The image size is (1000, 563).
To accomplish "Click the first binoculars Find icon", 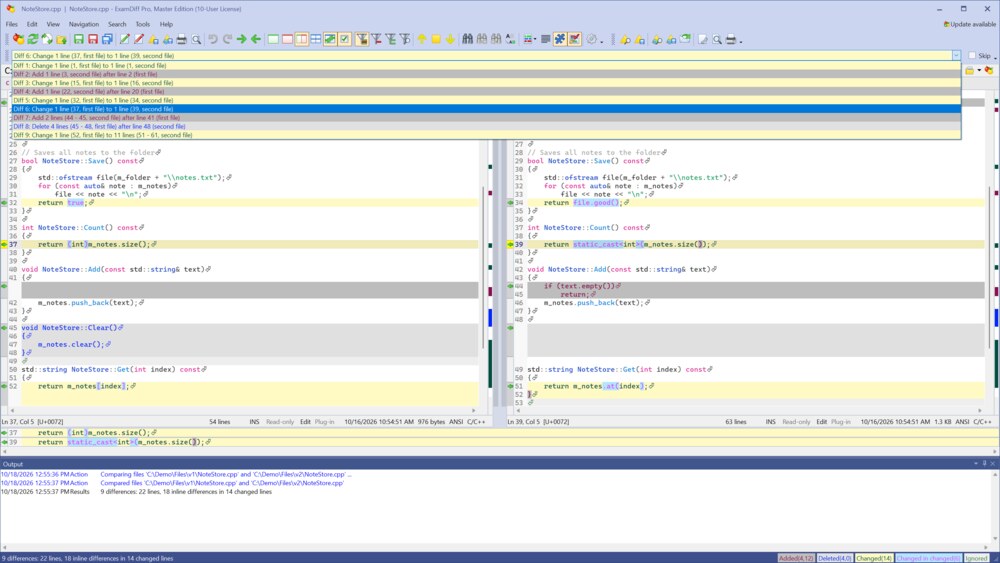I will [x=467, y=40].
